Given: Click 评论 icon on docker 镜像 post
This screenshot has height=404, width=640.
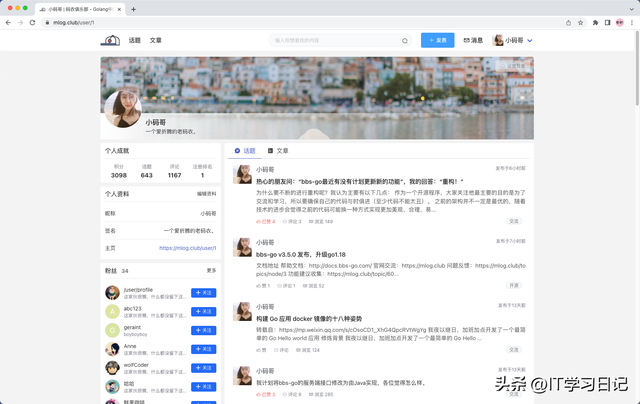Looking at the screenshot, I should click(276, 350).
